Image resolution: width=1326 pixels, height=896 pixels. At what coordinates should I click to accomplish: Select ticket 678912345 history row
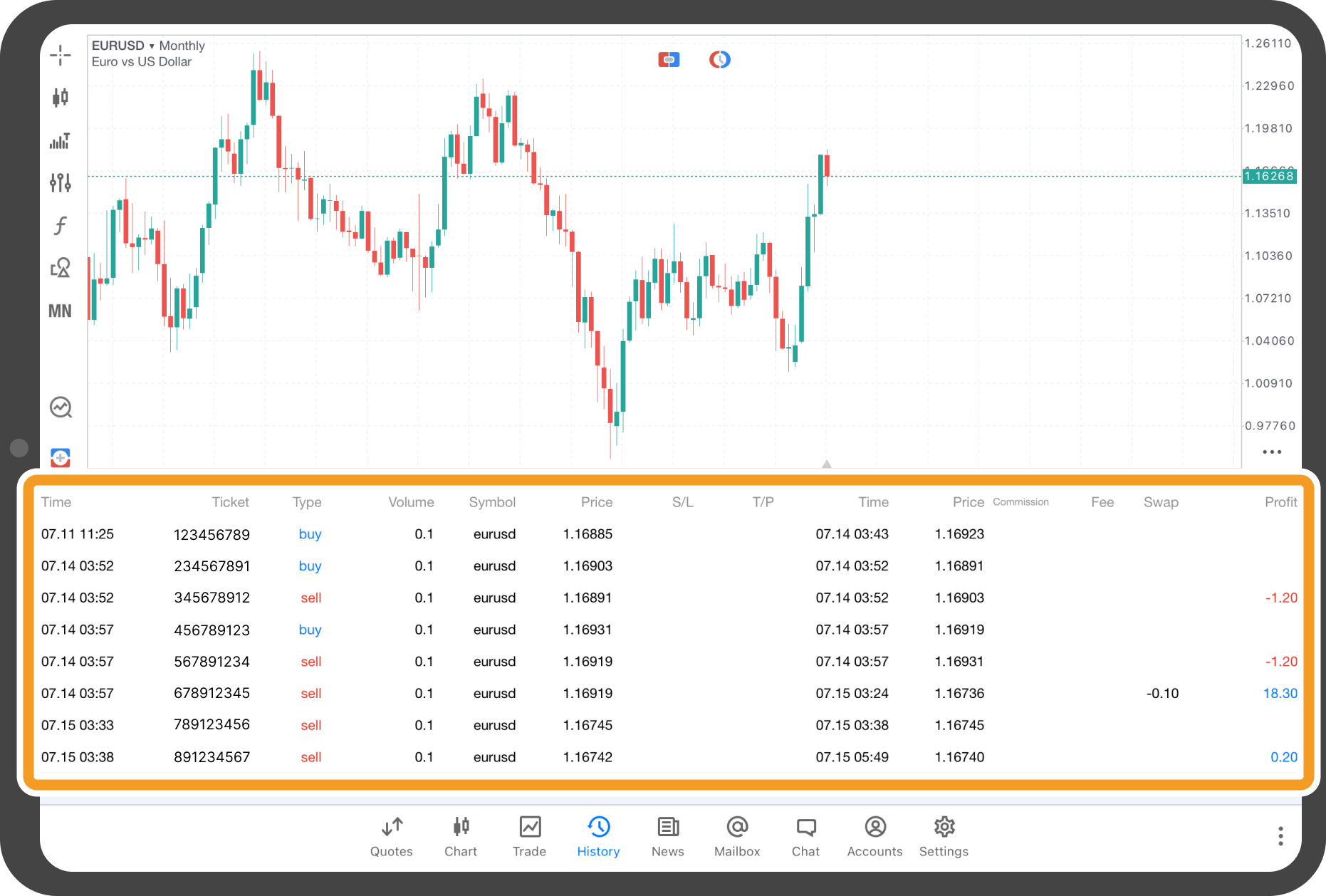click(x=669, y=693)
